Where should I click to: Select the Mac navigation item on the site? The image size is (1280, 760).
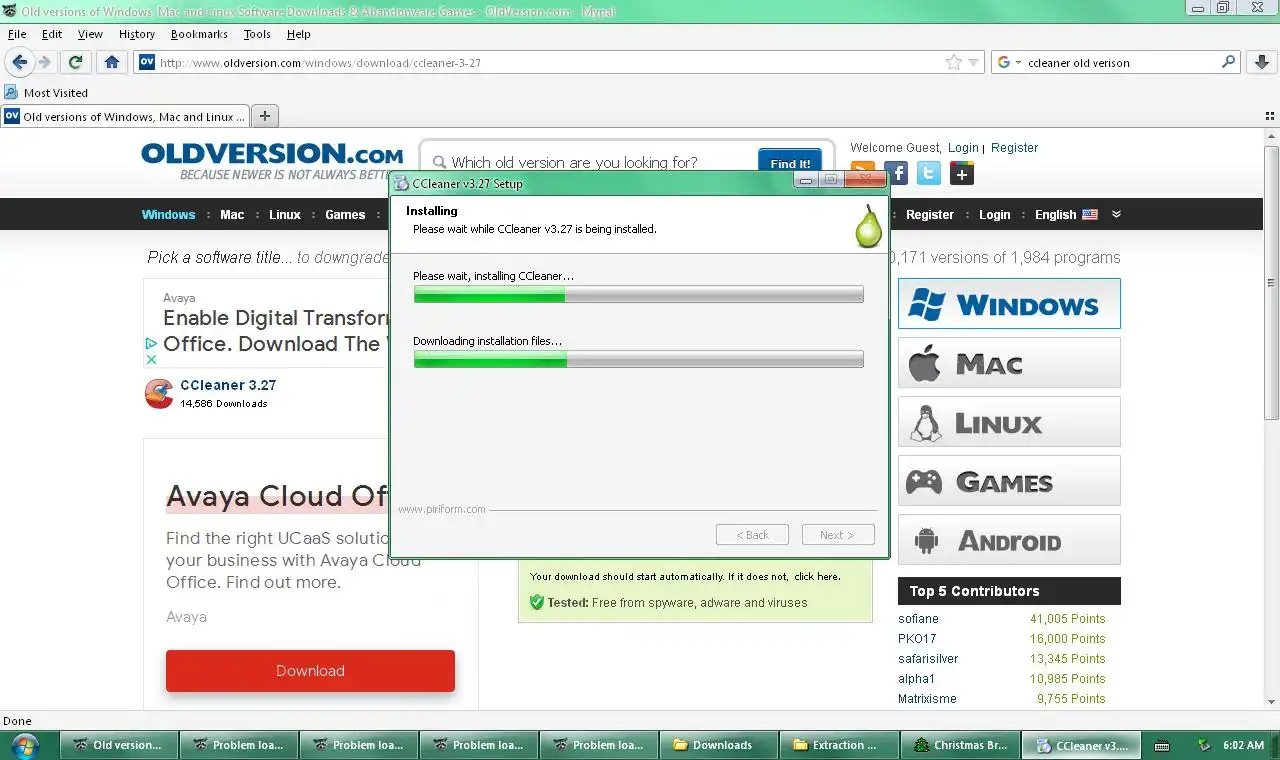coord(232,214)
